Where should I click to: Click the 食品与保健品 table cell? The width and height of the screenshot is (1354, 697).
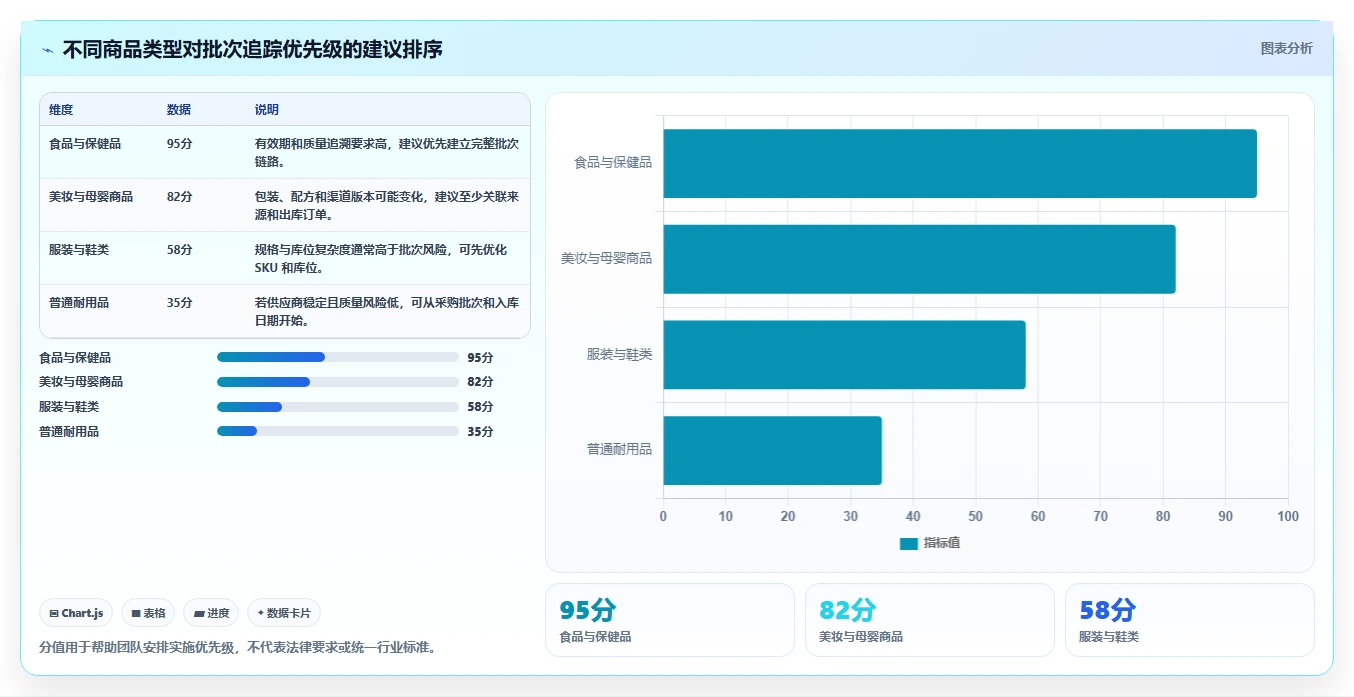click(85, 144)
